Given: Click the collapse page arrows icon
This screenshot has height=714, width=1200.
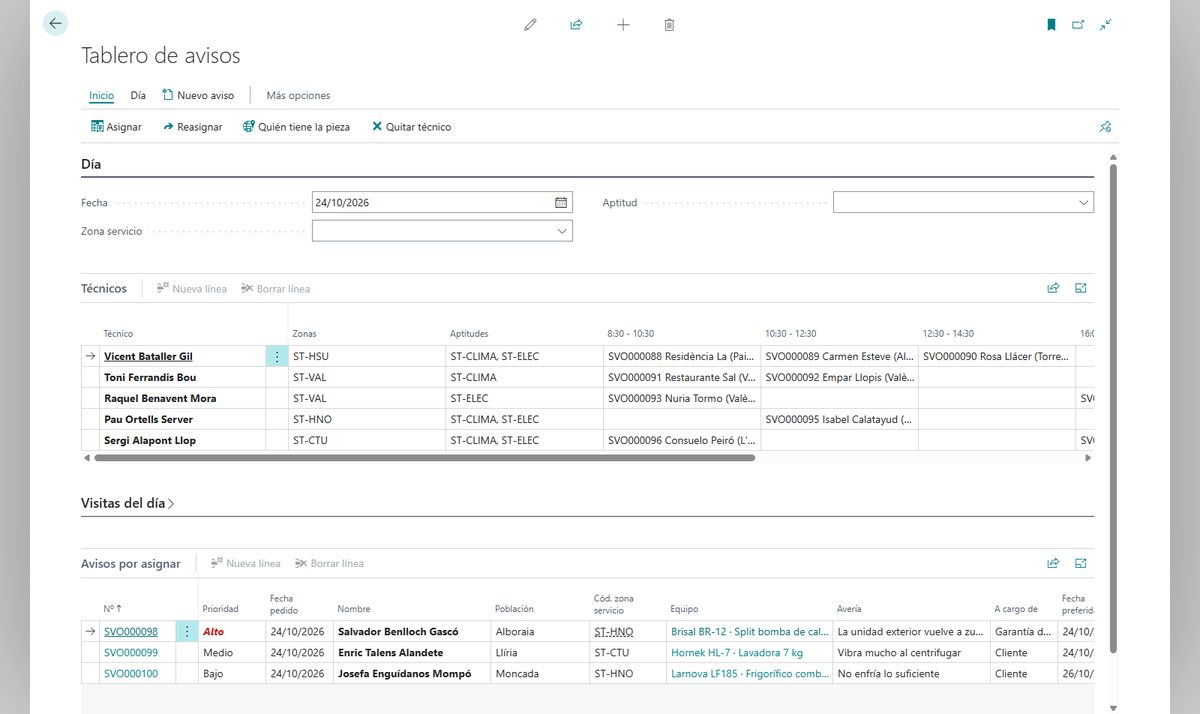Looking at the screenshot, I should (1105, 25).
